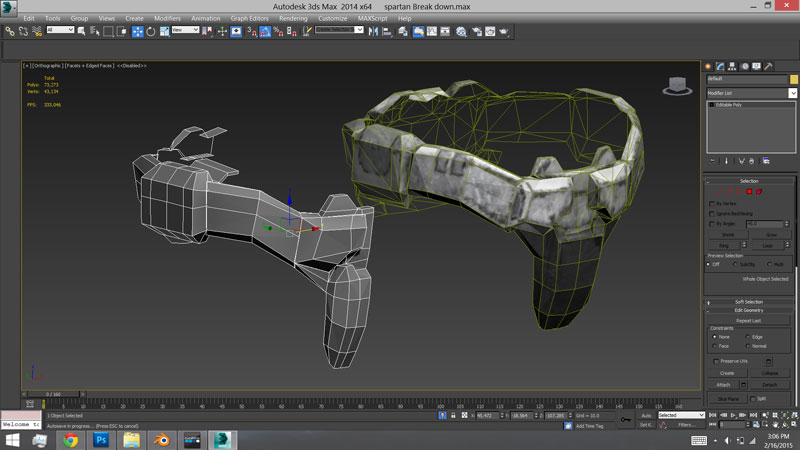Select the Select and Link tool
Screen dimensions: 800x450
10,32
